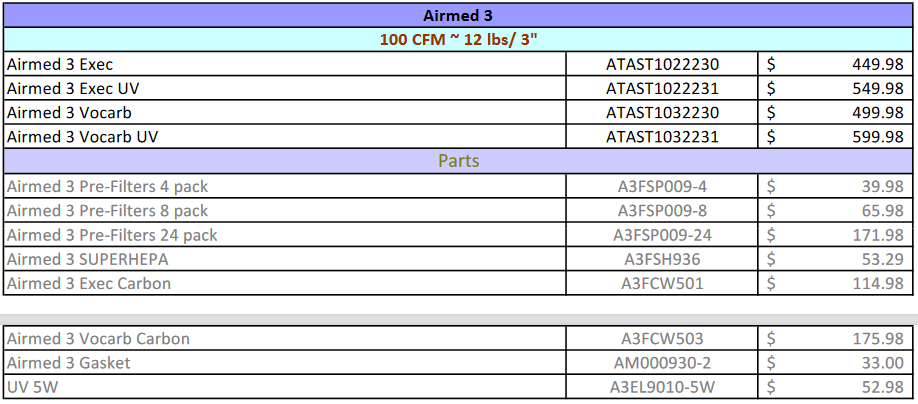
Task: Click the Airmed 3 Vocarb UV cell
Action: point(285,137)
